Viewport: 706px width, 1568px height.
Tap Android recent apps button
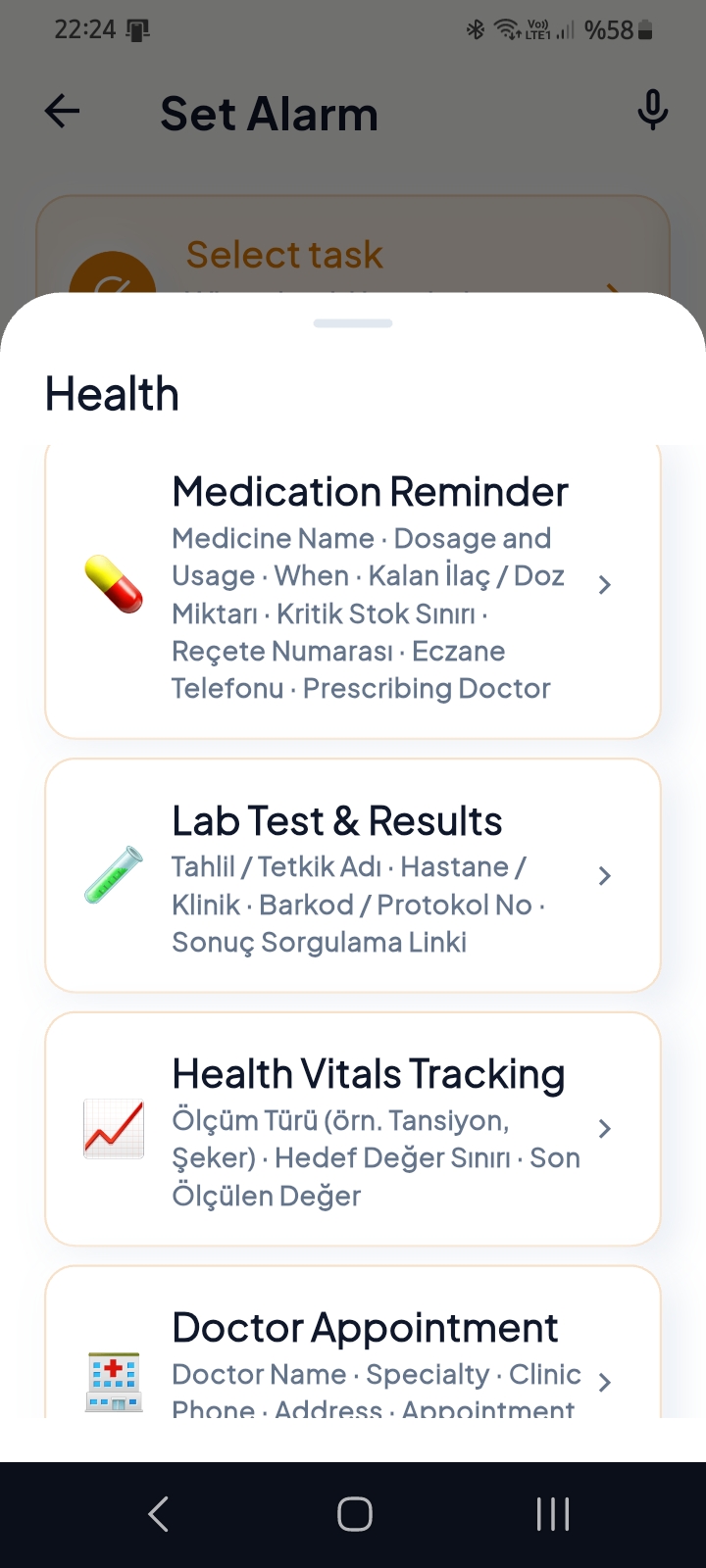[553, 1514]
